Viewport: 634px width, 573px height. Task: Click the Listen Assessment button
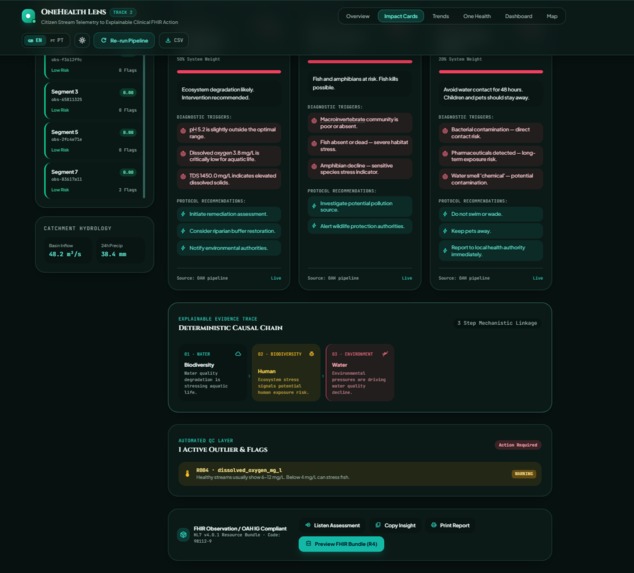pyautogui.click(x=332, y=525)
